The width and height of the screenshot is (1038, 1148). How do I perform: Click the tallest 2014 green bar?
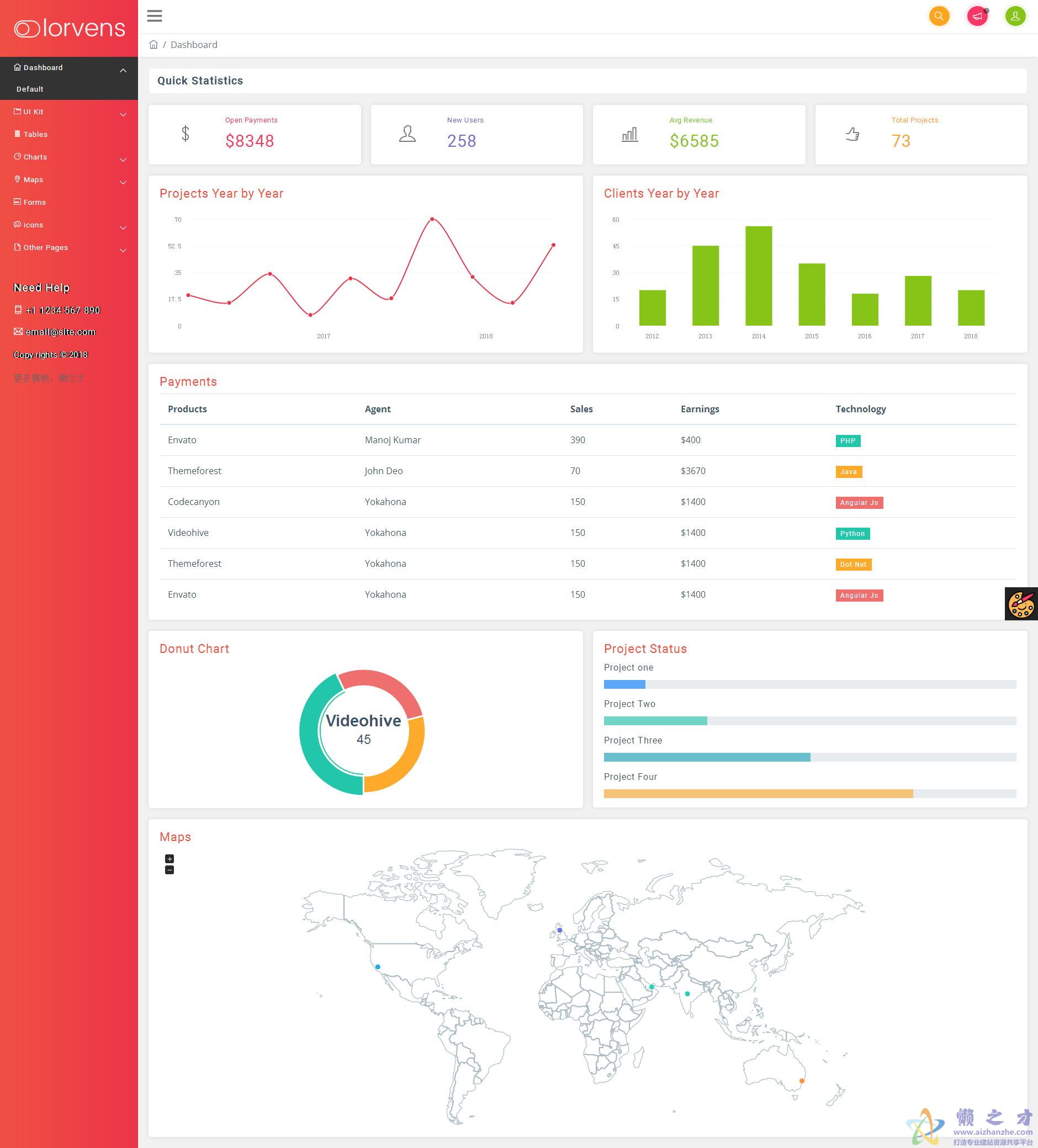point(758,276)
